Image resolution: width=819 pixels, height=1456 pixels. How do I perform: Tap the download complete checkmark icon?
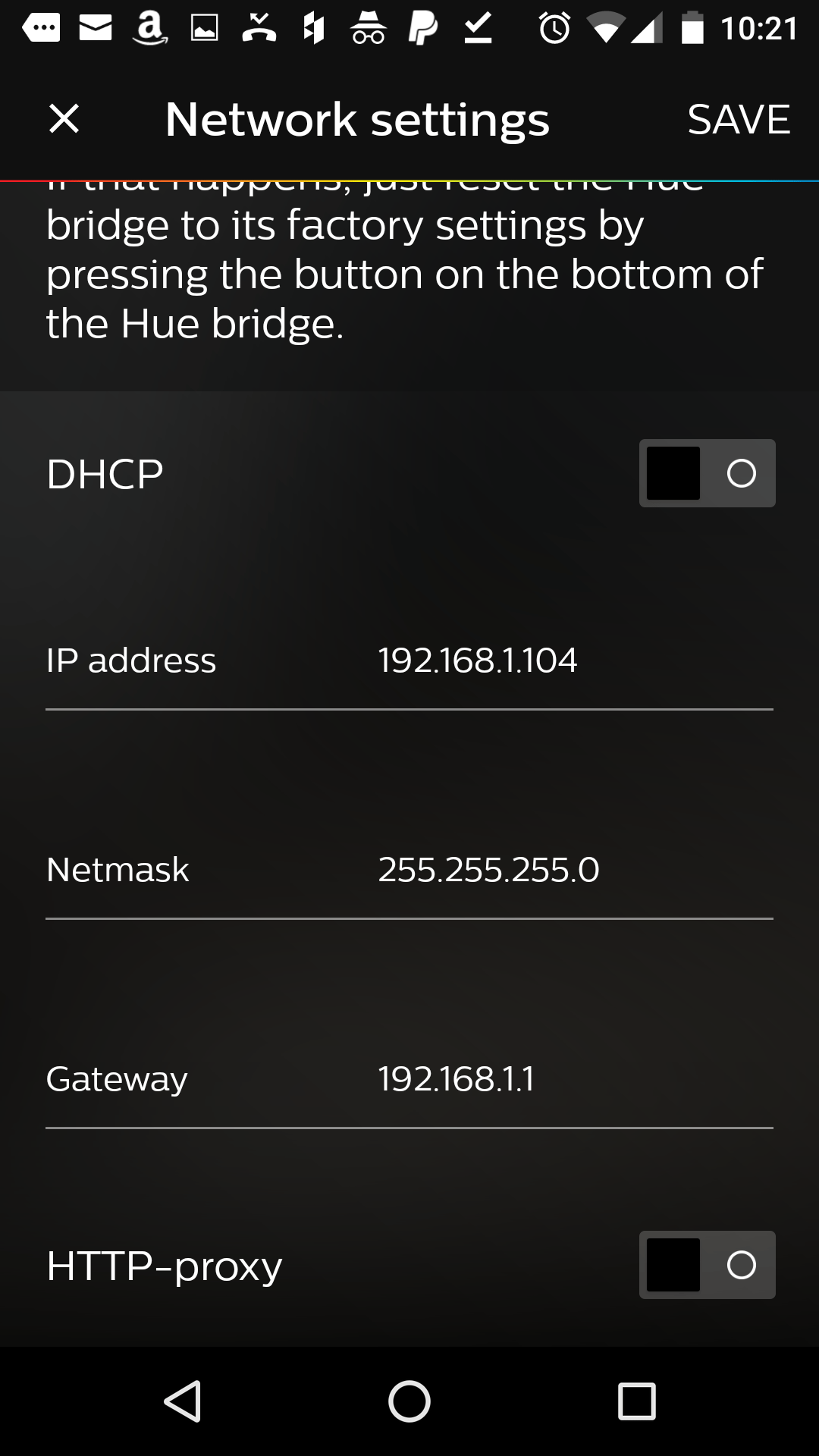478,29
